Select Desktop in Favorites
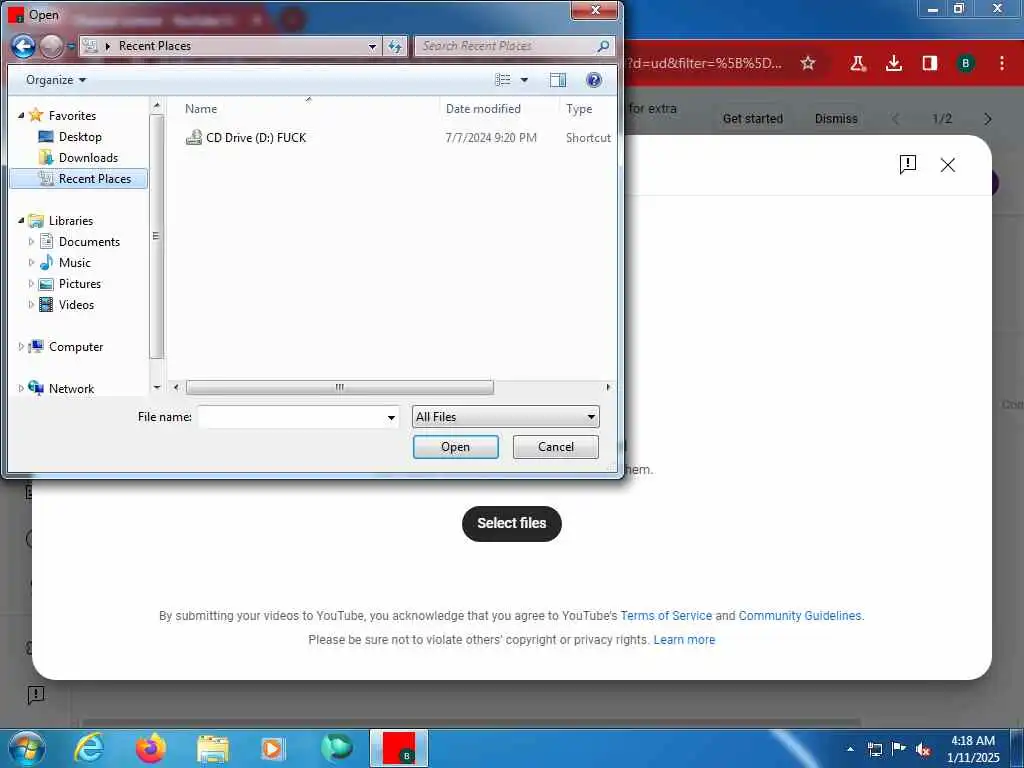 (80, 136)
